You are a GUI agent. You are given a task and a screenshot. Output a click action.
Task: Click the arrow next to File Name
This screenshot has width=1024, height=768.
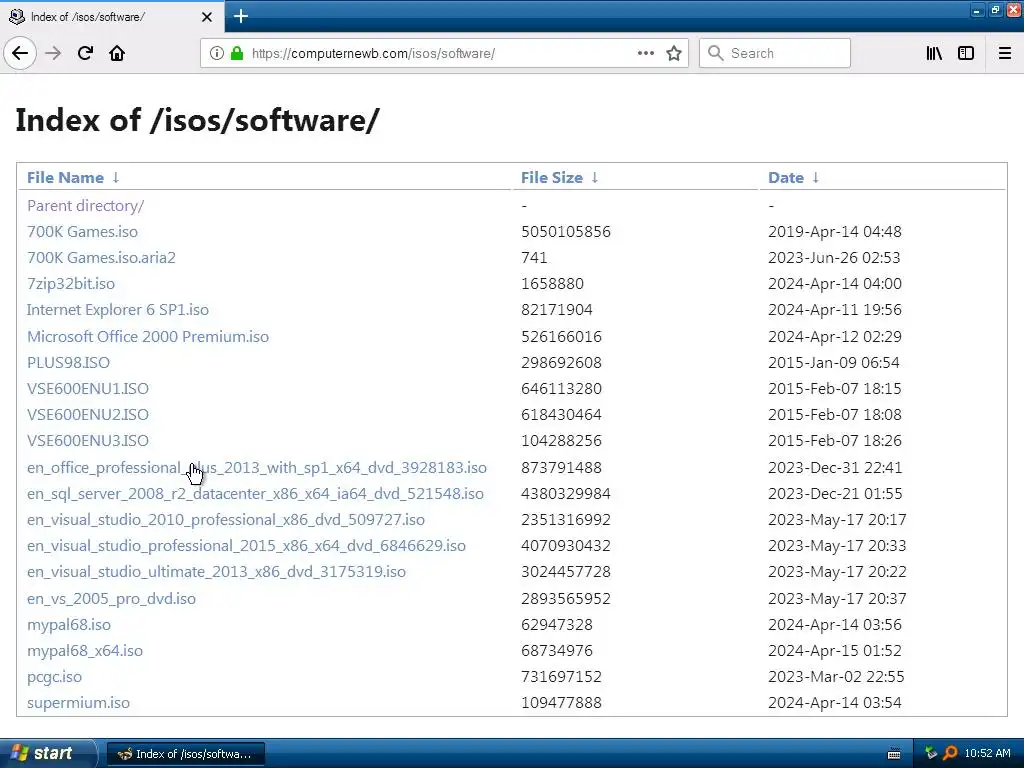tap(116, 178)
